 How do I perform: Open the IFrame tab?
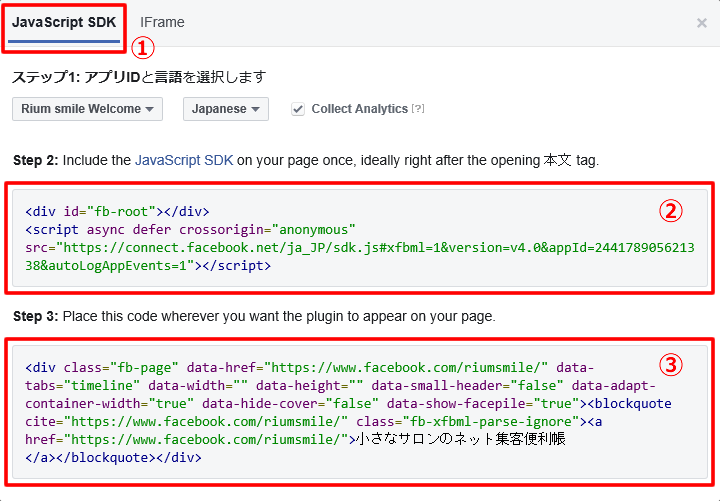point(162,23)
